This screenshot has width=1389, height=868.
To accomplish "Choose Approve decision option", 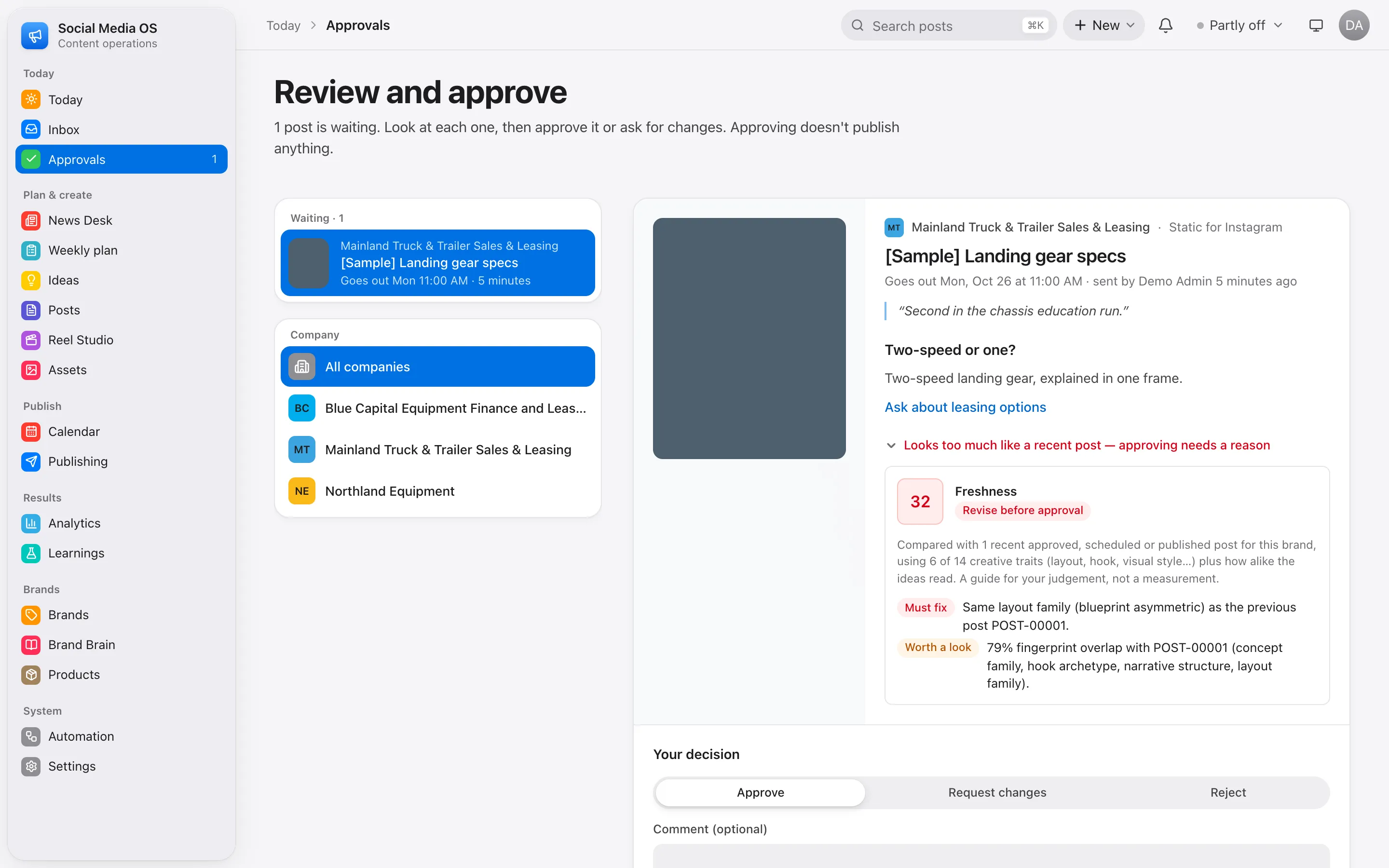I will tap(760, 792).
